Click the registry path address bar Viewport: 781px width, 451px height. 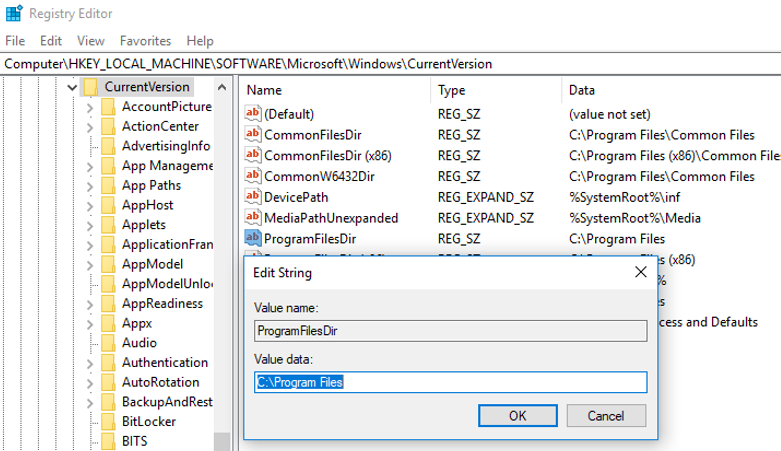pos(390,64)
